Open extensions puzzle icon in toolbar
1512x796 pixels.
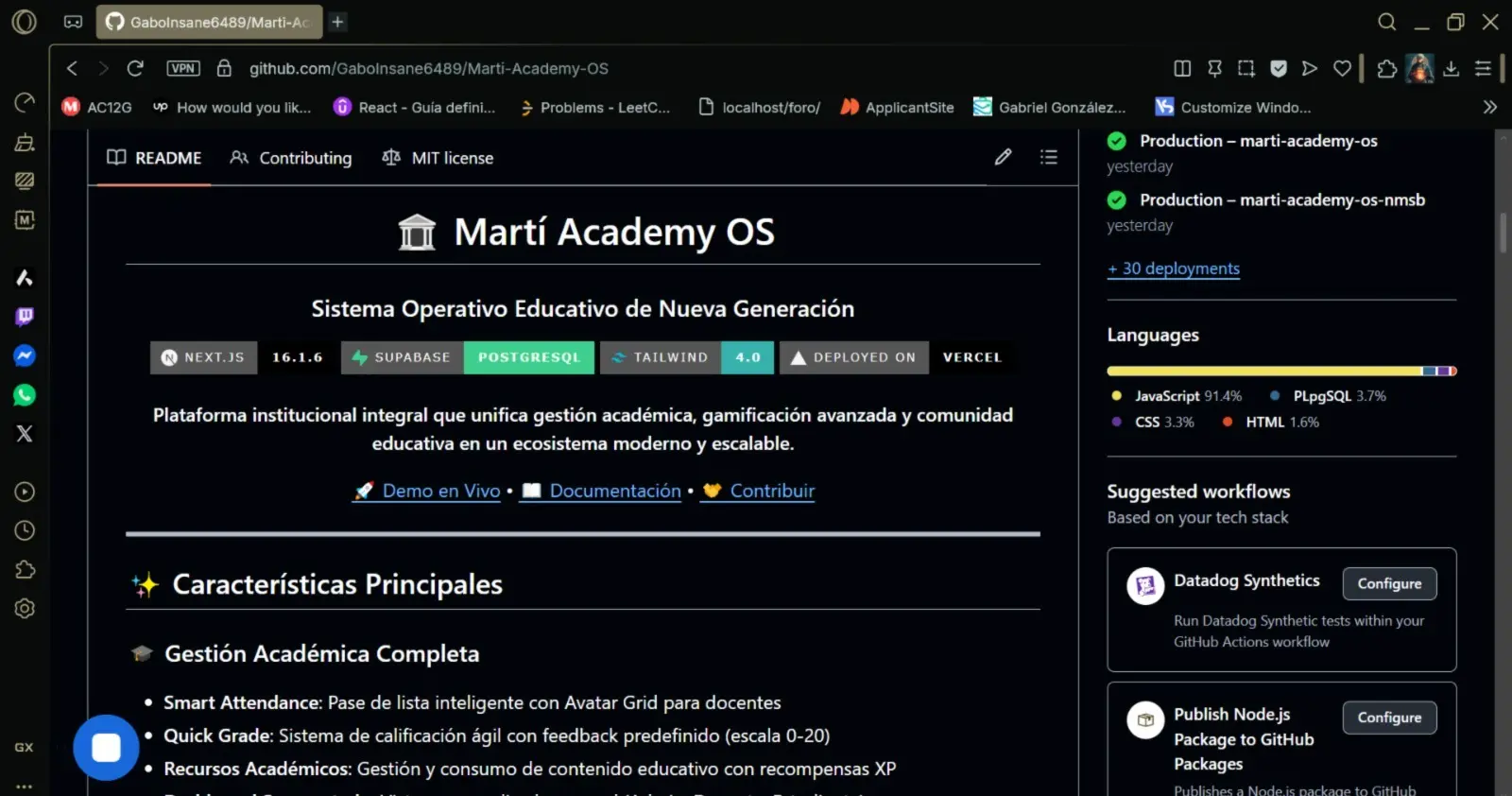pos(1386,68)
